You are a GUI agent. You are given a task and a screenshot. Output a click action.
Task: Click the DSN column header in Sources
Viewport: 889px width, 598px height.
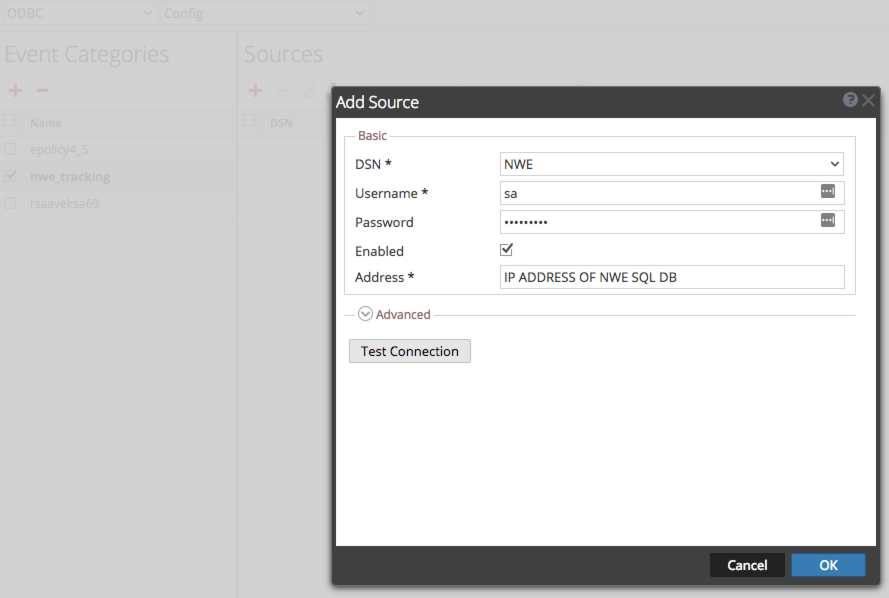pos(281,123)
